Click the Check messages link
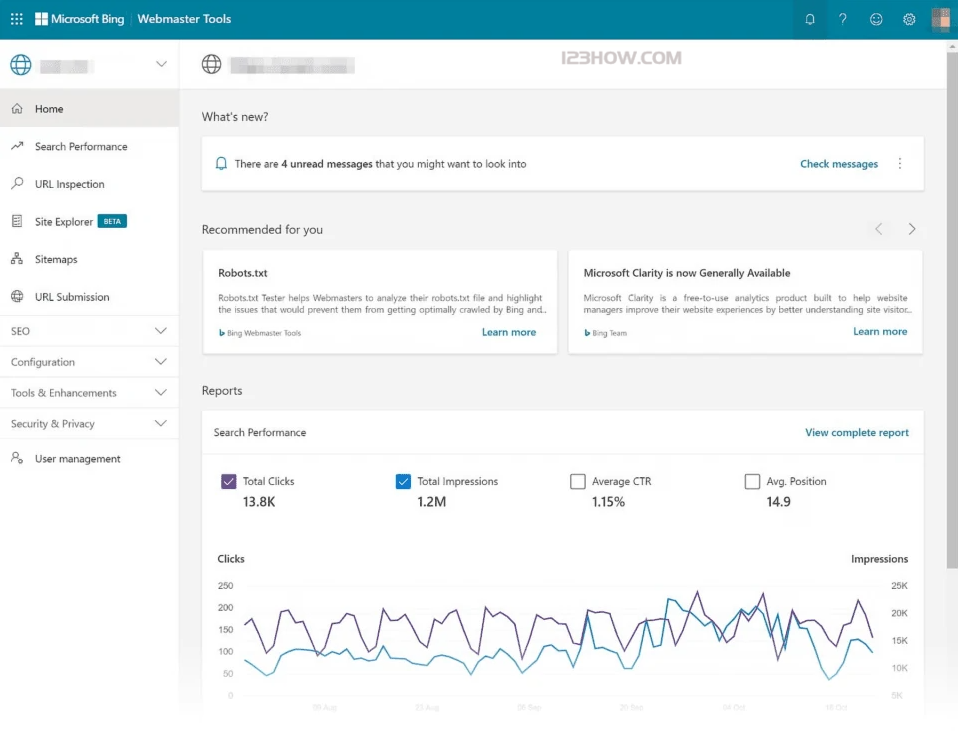958x736 pixels. [838, 164]
